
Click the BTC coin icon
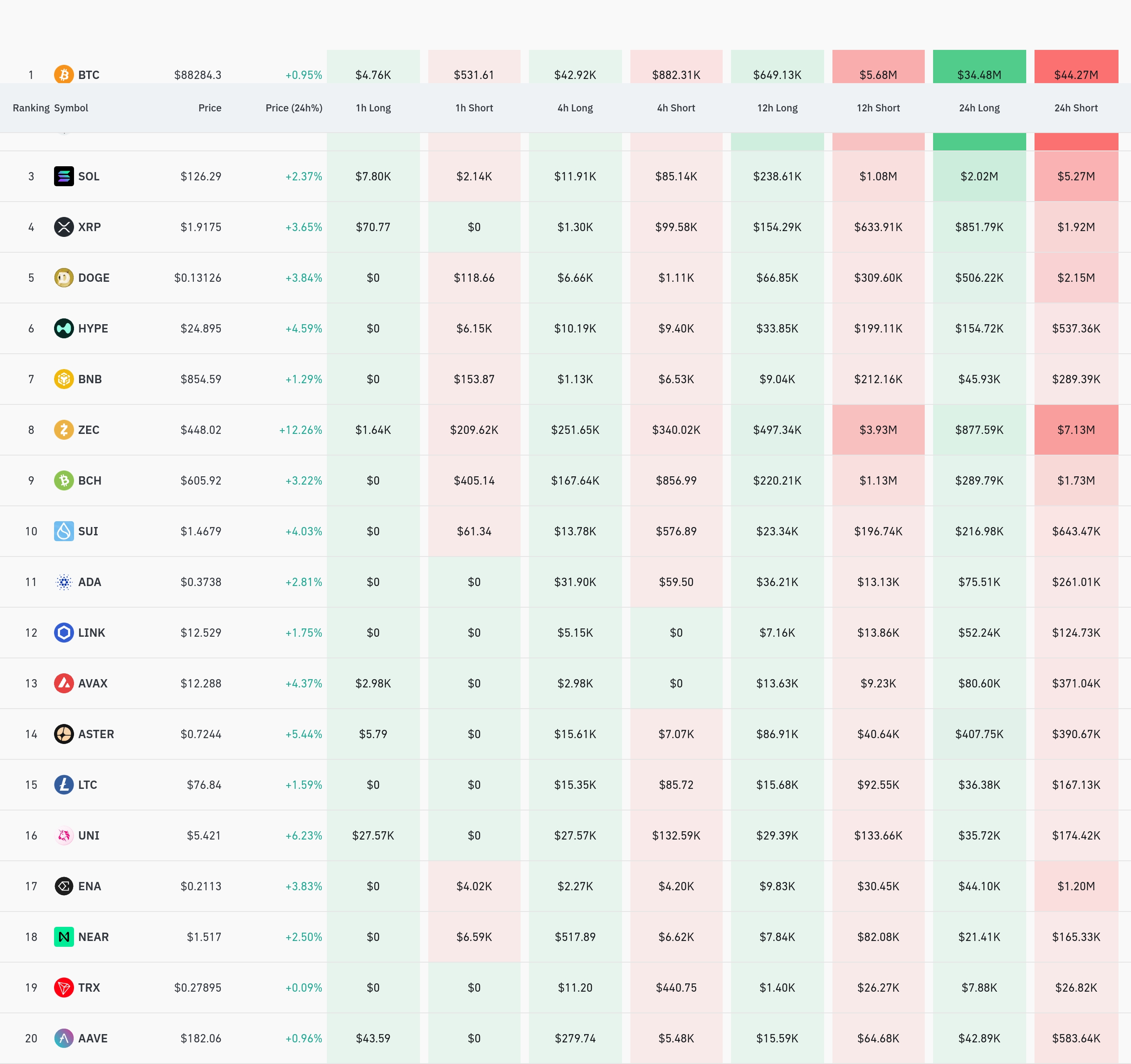[x=64, y=74]
